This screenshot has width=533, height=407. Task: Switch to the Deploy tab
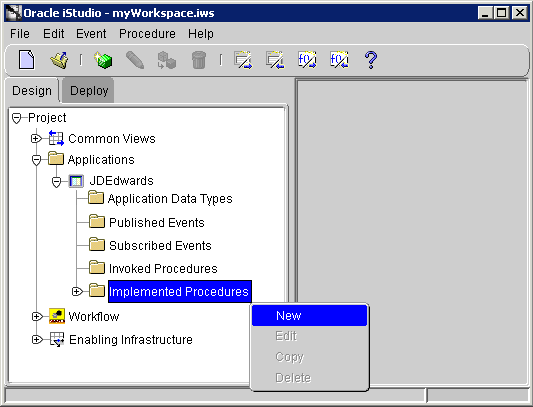[89, 90]
